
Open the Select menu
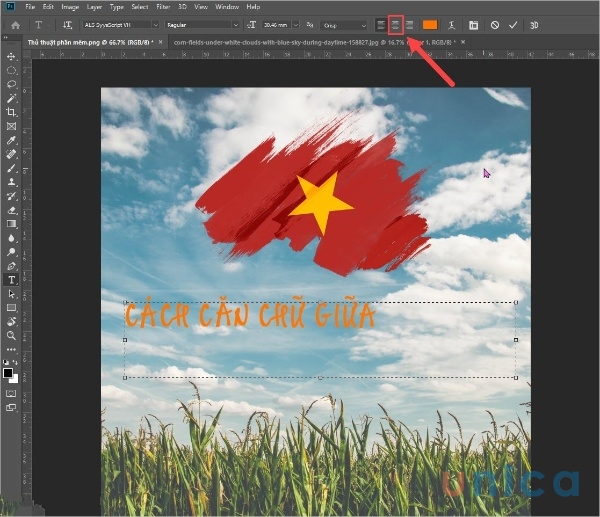pos(140,7)
